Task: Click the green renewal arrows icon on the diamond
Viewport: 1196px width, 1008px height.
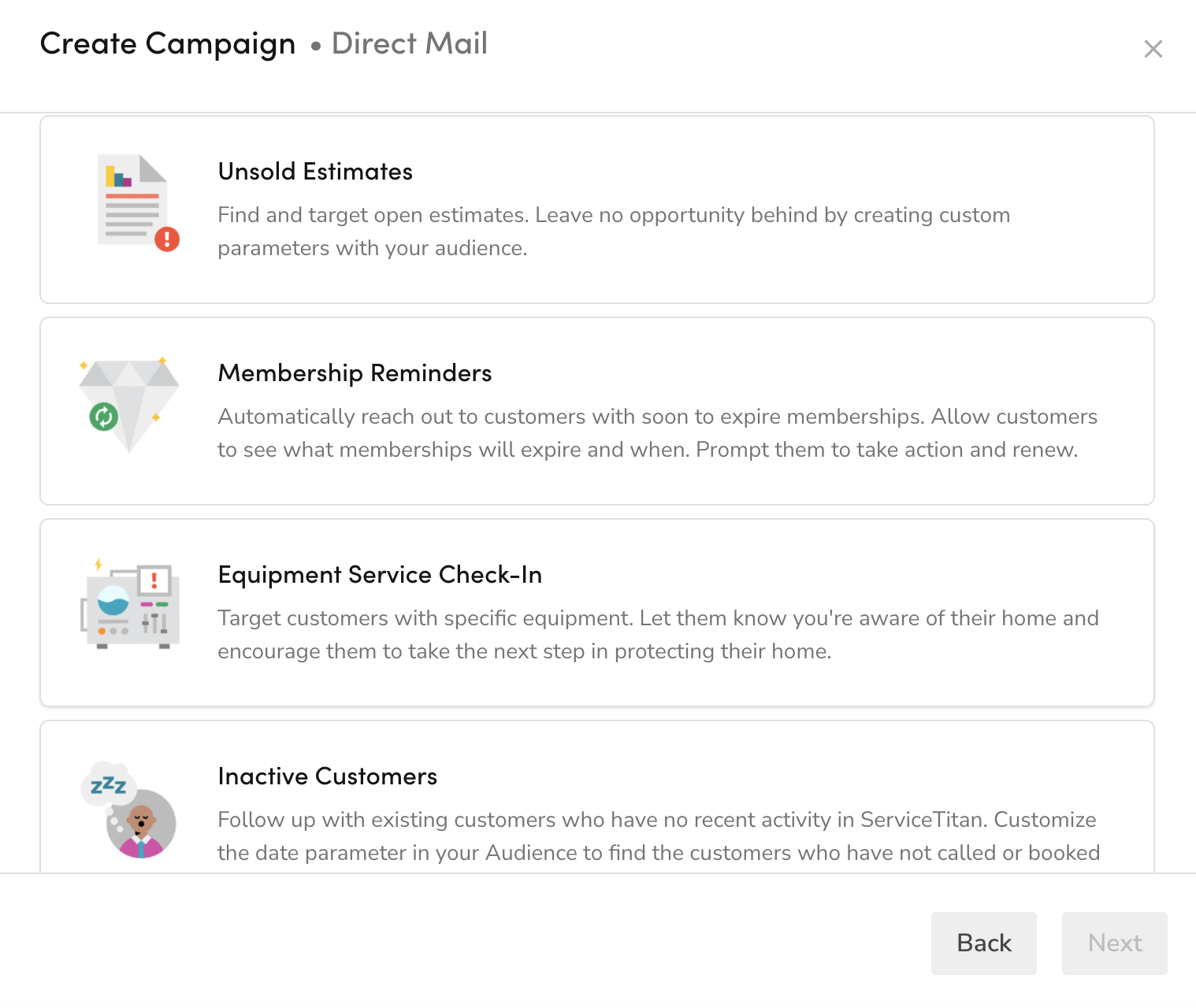Action: 103,415
